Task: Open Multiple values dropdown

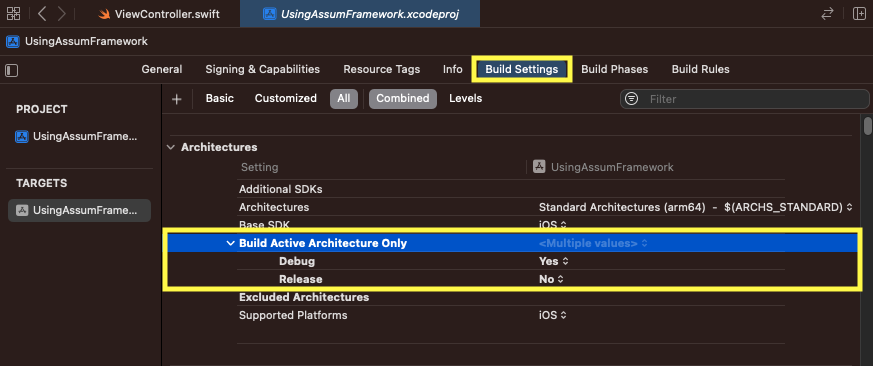Action: [x=593, y=243]
